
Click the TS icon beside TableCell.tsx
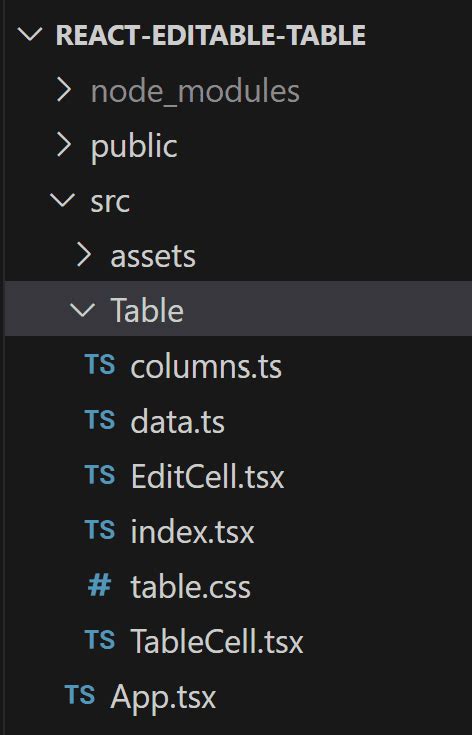100,640
